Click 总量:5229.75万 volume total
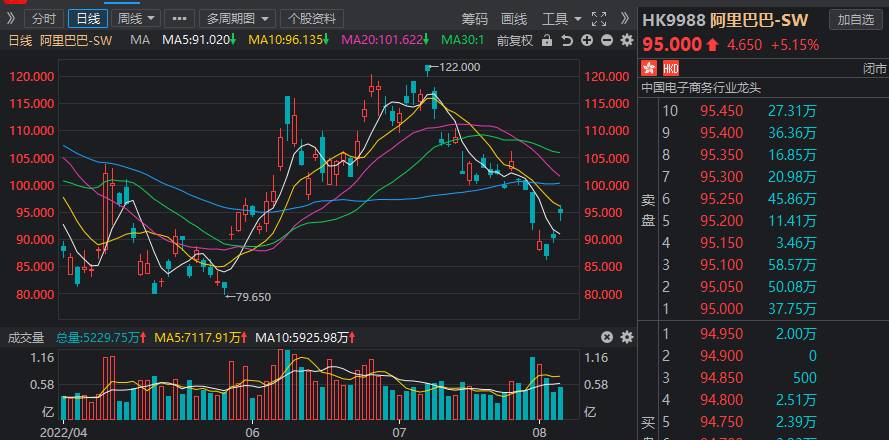Screen dimensions: 889x440 pyautogui.click(x=101, y=338)
